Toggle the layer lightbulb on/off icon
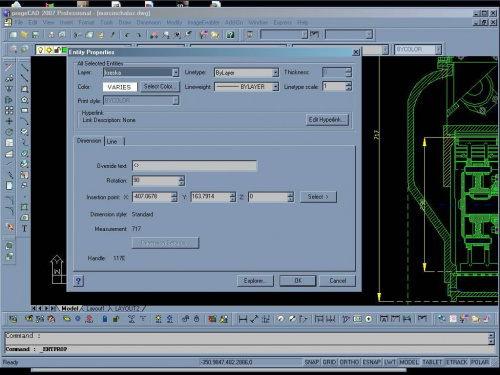 [x=40, y=50]
